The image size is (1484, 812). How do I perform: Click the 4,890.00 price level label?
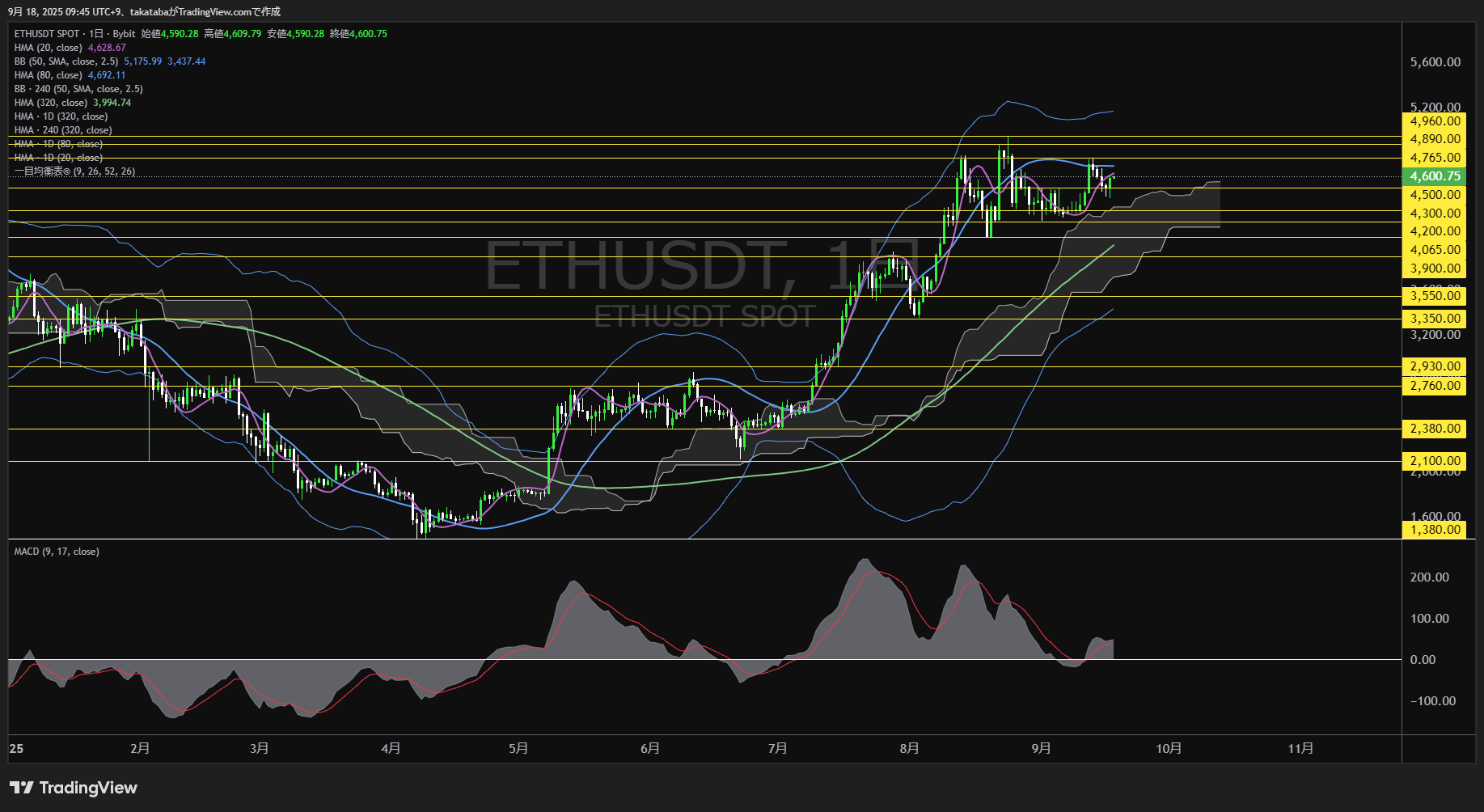click(1434, 139)
